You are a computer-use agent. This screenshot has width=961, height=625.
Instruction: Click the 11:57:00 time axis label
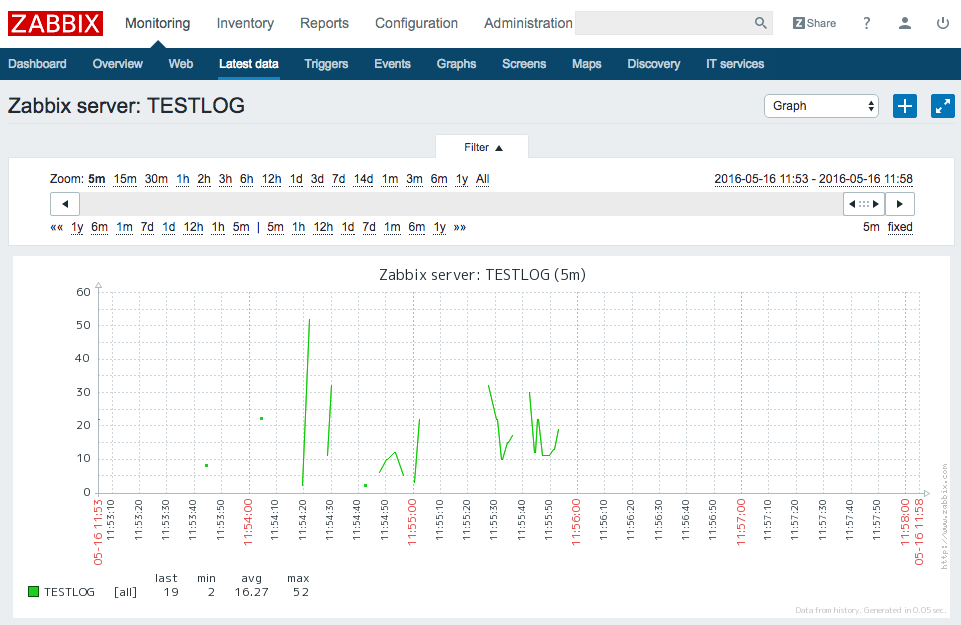point(740,521)
